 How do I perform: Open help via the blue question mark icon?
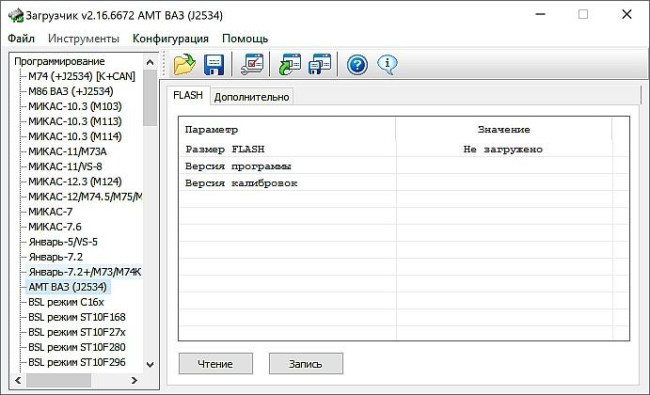[x=357, y=65]
